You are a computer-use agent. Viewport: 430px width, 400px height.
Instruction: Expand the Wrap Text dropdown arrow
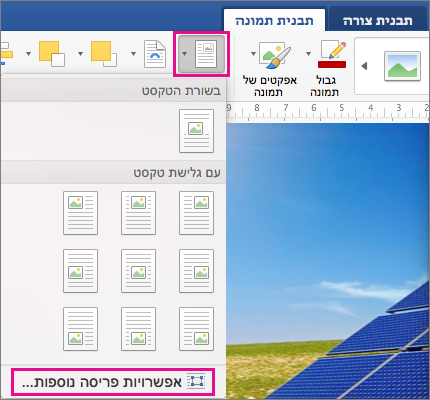coord(184,54)
